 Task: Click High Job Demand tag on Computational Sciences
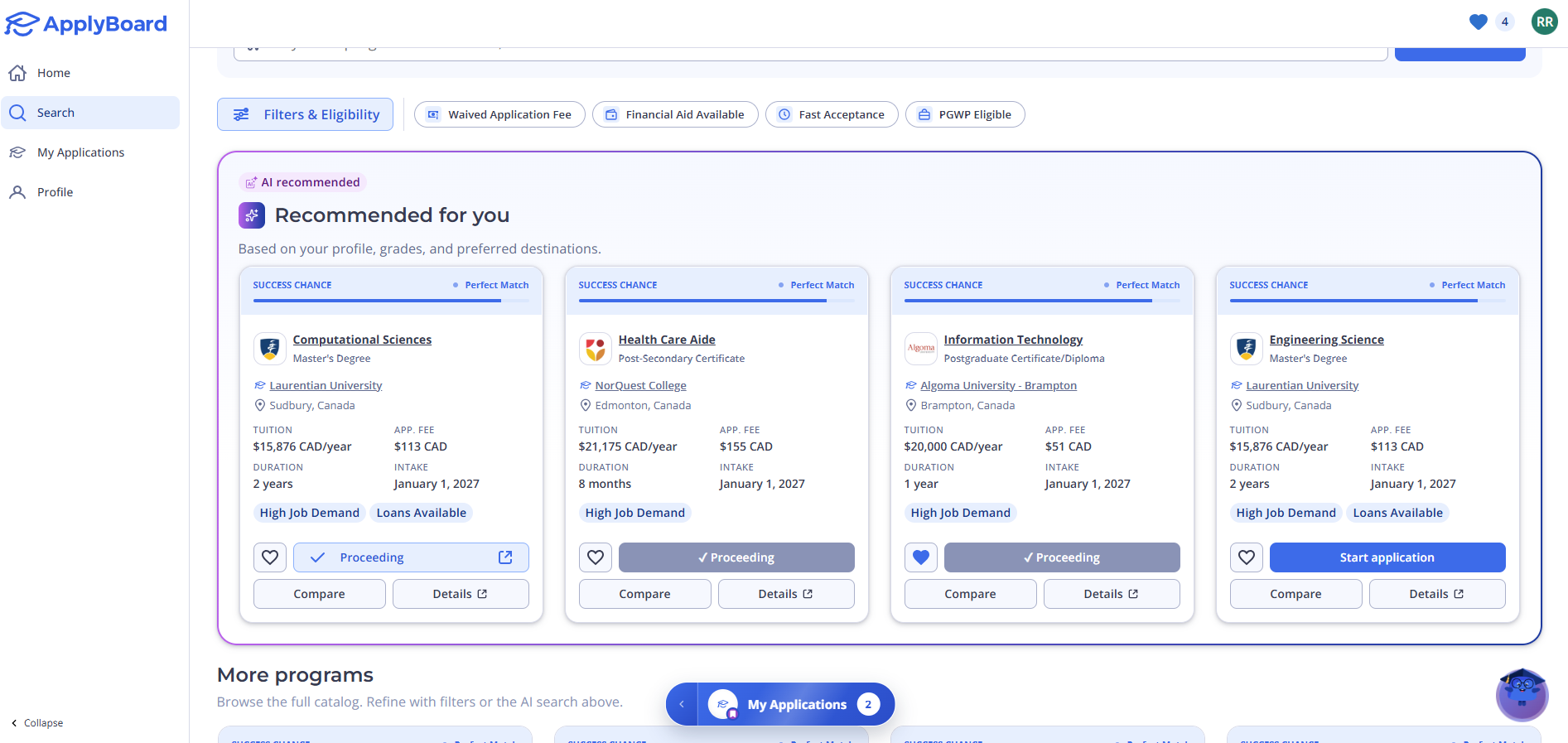[310, 513]
